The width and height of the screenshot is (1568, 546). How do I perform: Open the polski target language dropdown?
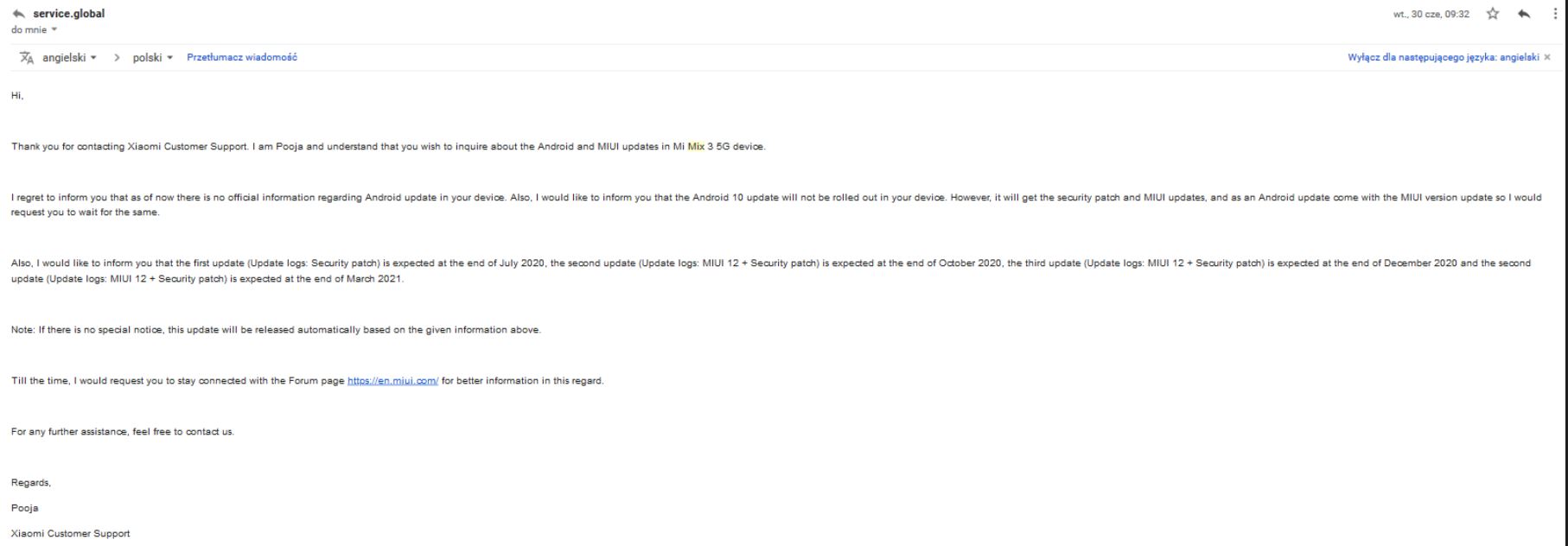[x=153, y=58]
